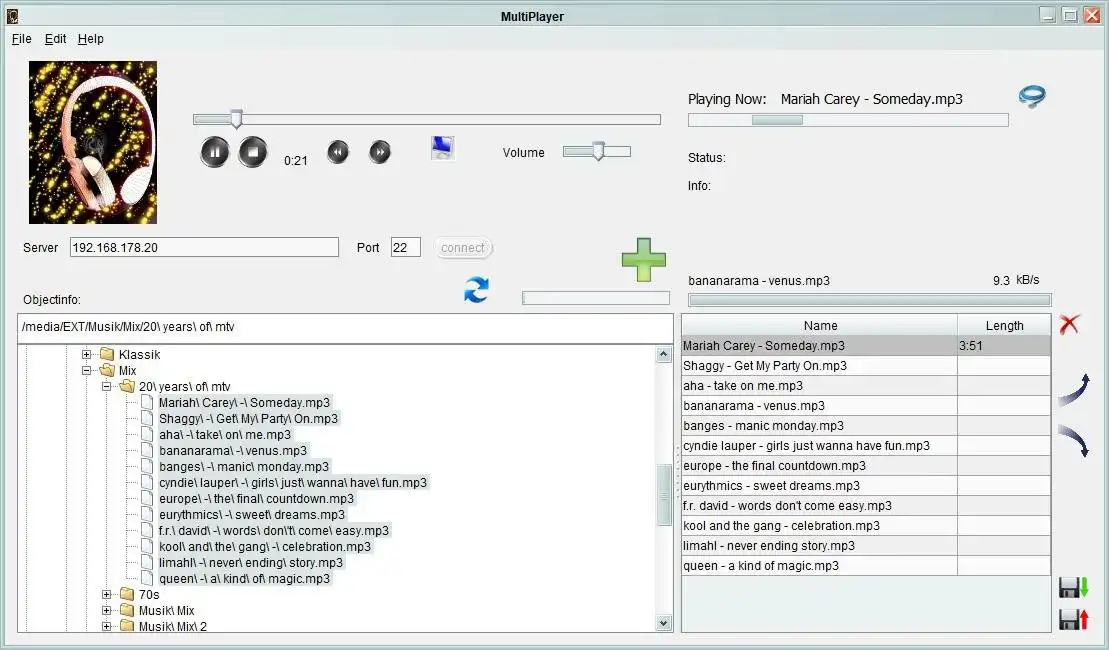Open the Help menu
1109x650 pixels.
click(x=91, y=39)
